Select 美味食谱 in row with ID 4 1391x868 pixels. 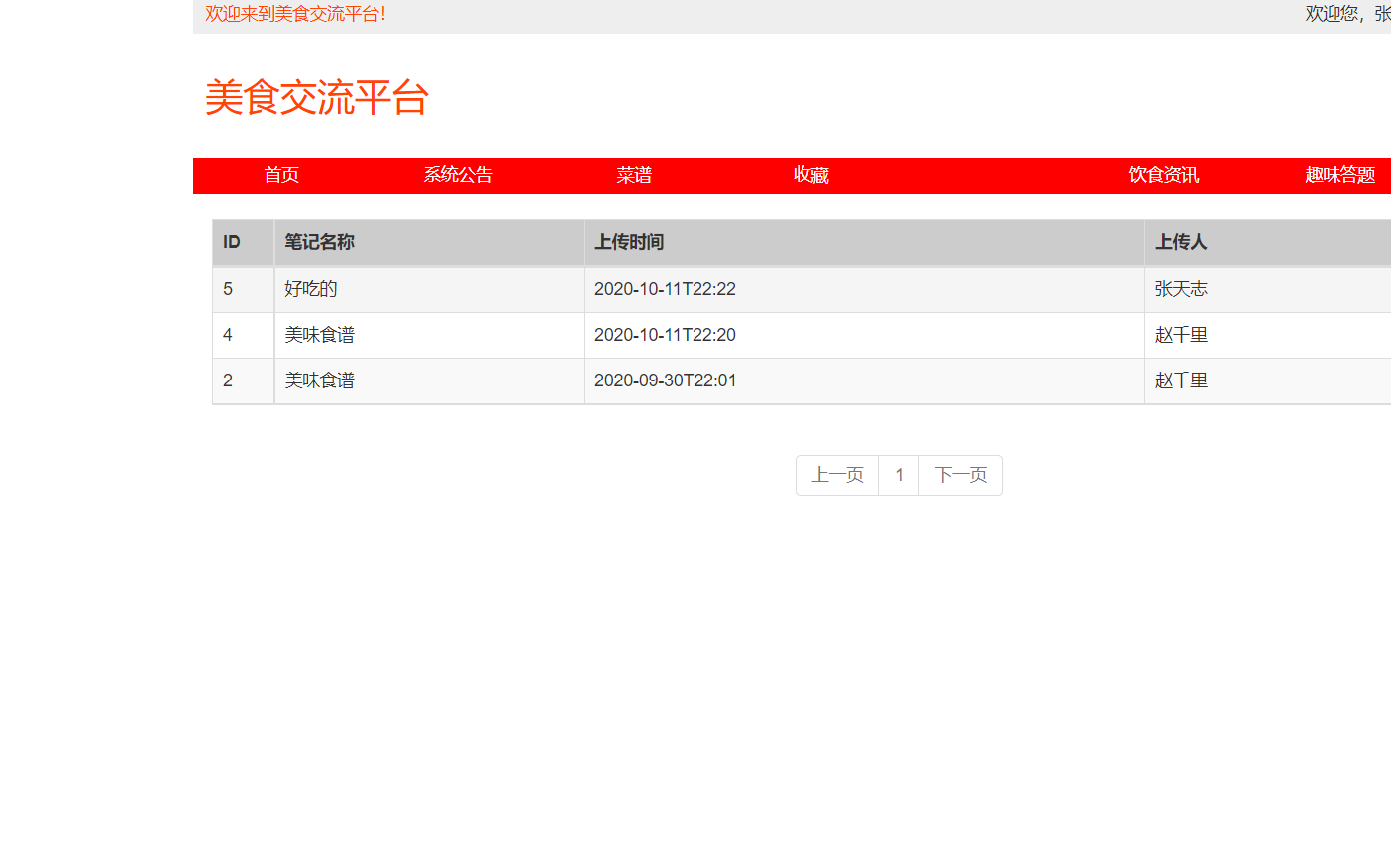(x=319, y=335)
